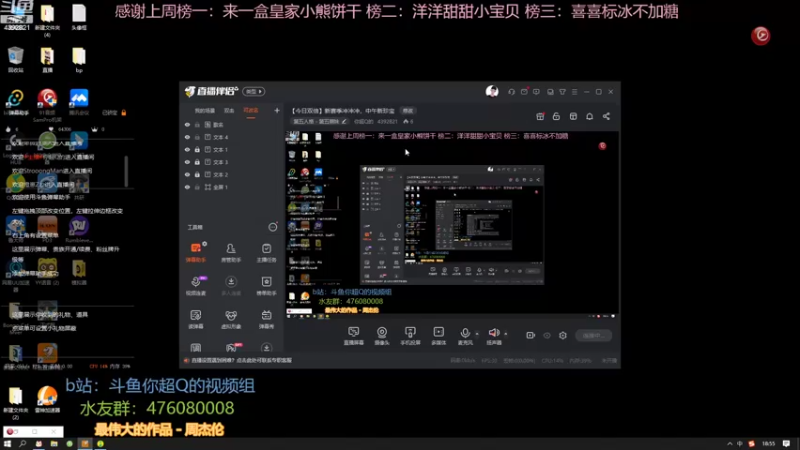Toggle visibility eye of 文本 4 layer

187,137
